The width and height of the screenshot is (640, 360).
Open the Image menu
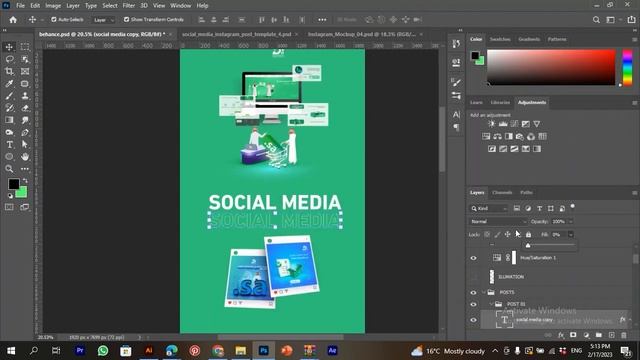(x=53, y=6)
